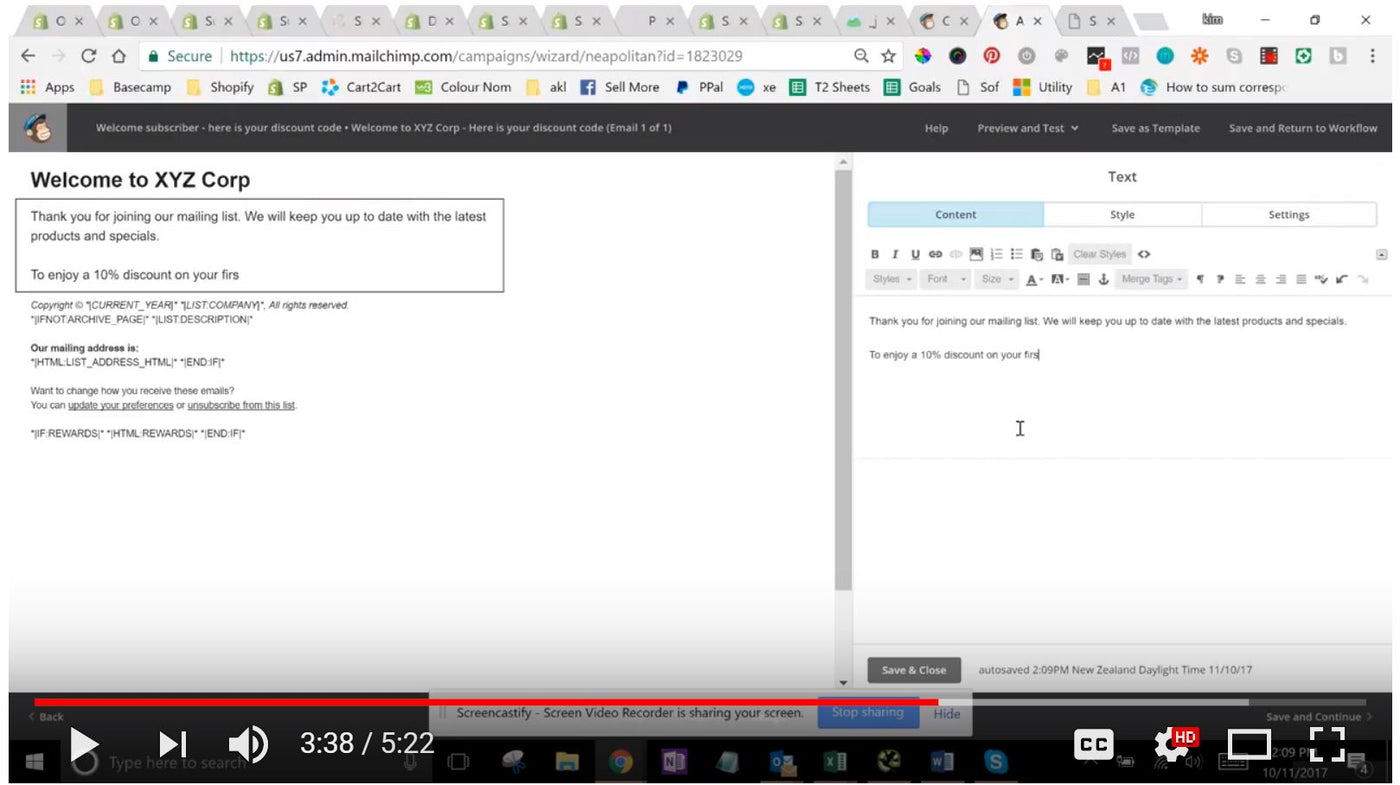Show paragraph marks with the pilcrow icon
This screenshot has height=785, width=1400.
pyautogui.click(x=1201, y=279)
